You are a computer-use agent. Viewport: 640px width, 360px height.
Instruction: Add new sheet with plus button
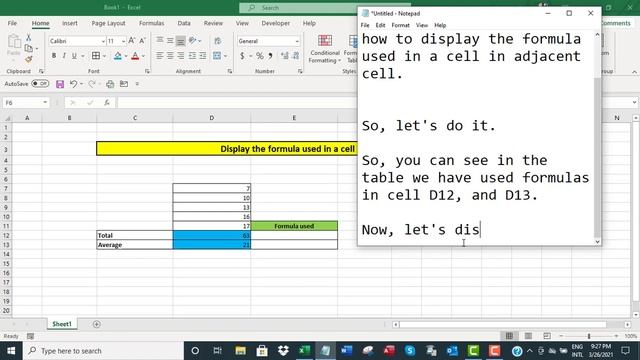point(96,324)
